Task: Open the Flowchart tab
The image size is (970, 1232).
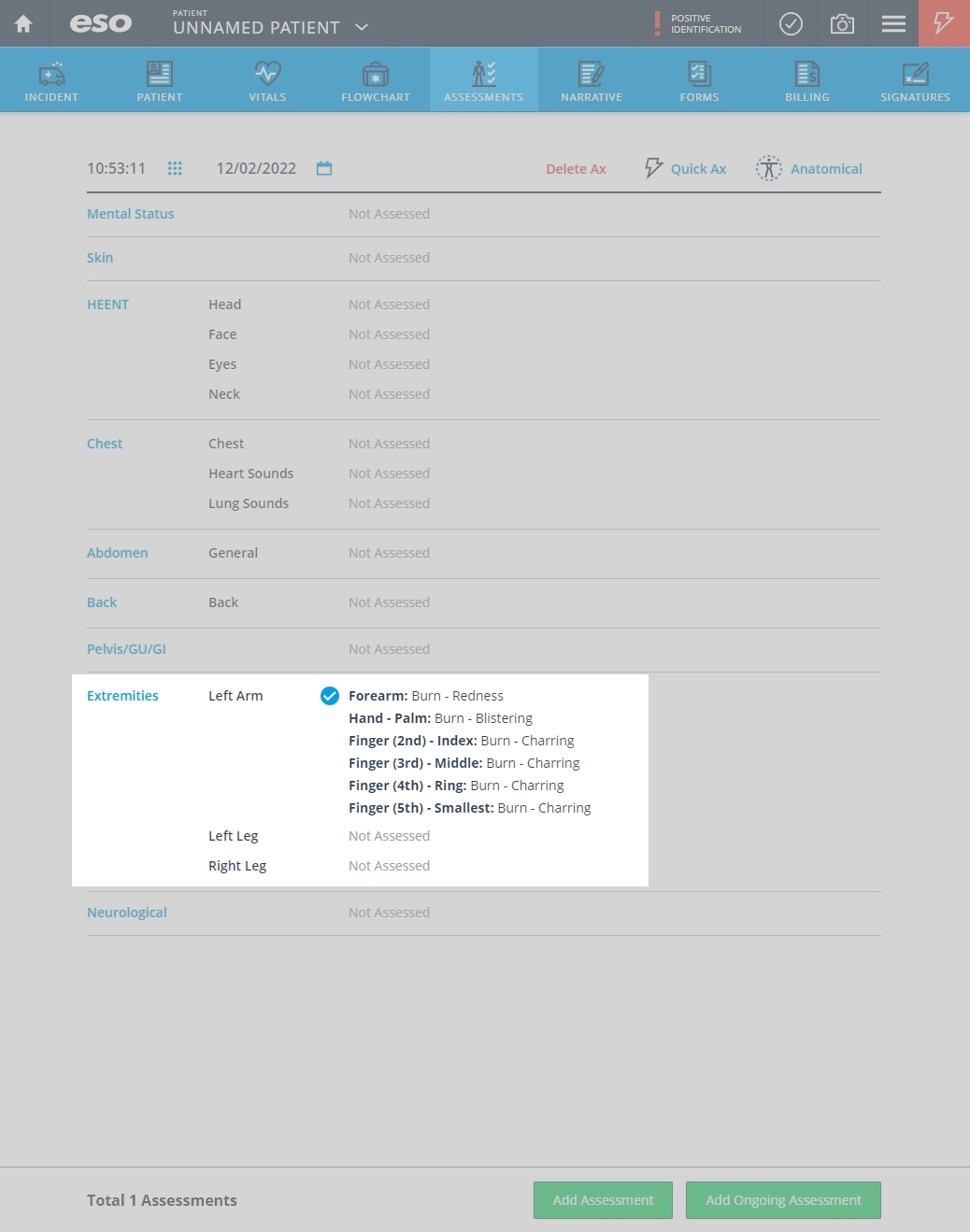Action: click(376, 80)
